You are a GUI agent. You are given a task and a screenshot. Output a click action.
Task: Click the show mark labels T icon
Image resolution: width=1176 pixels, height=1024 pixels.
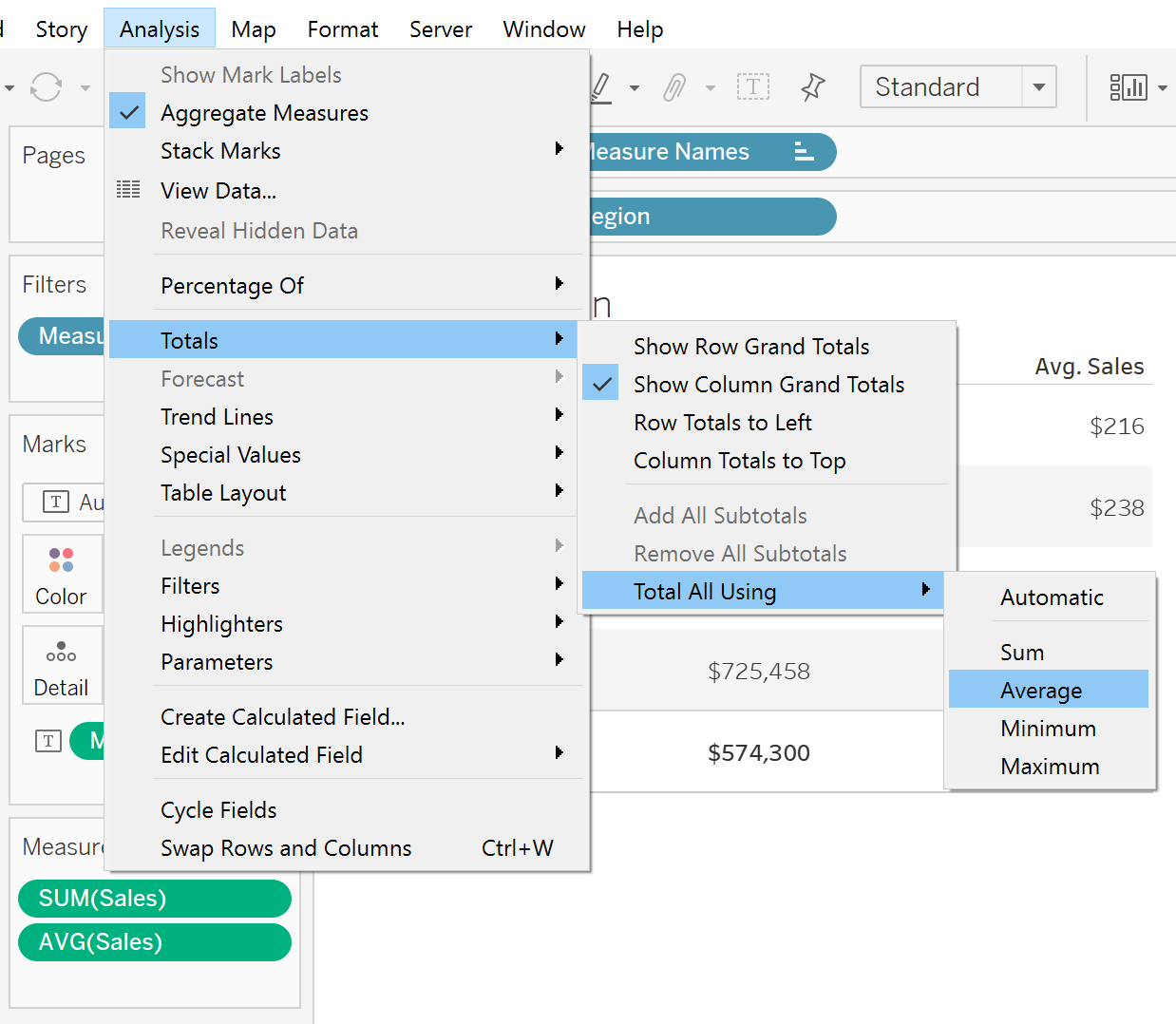(753, 87)
